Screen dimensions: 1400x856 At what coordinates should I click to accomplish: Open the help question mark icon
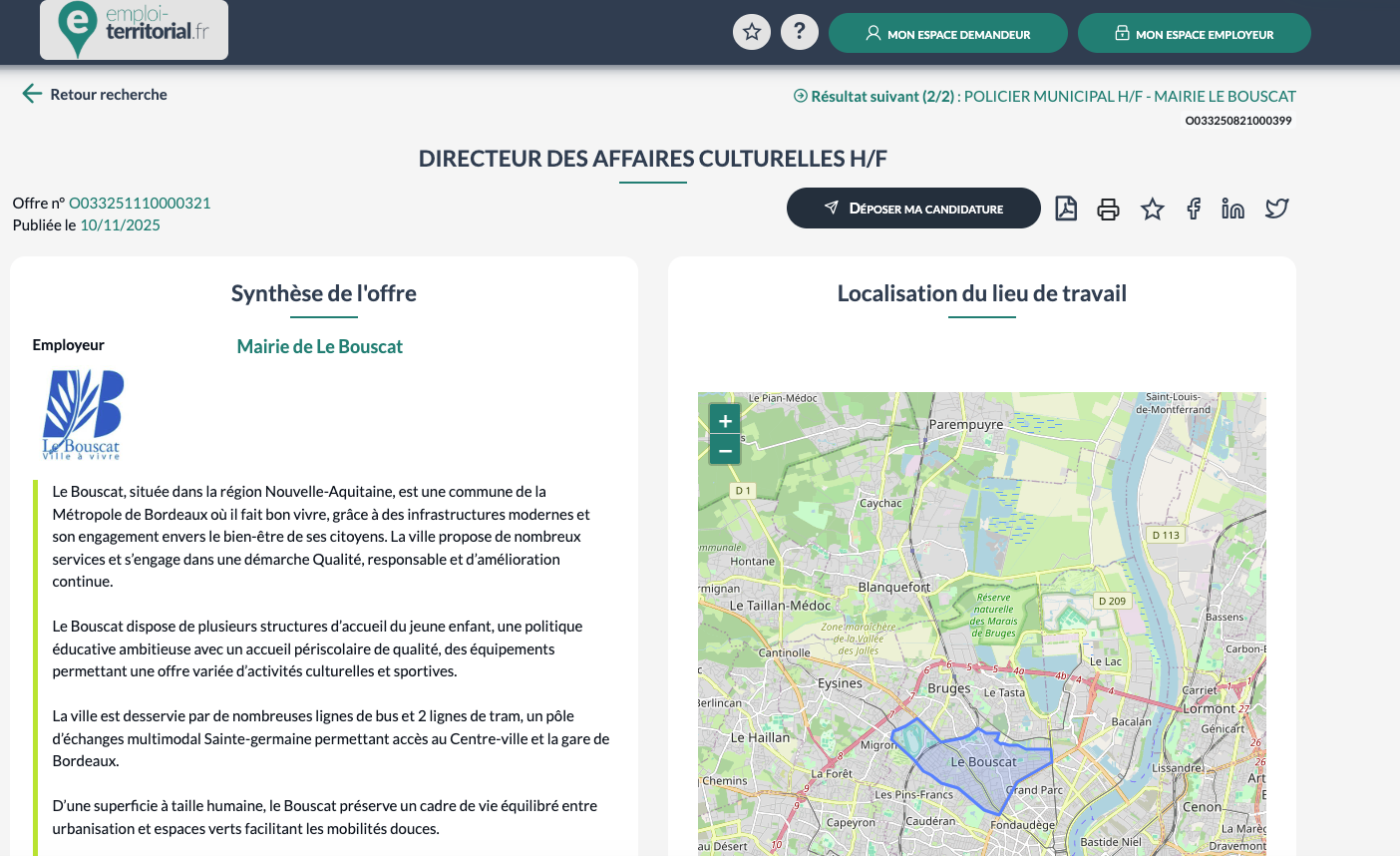click(x=799, y=32)
